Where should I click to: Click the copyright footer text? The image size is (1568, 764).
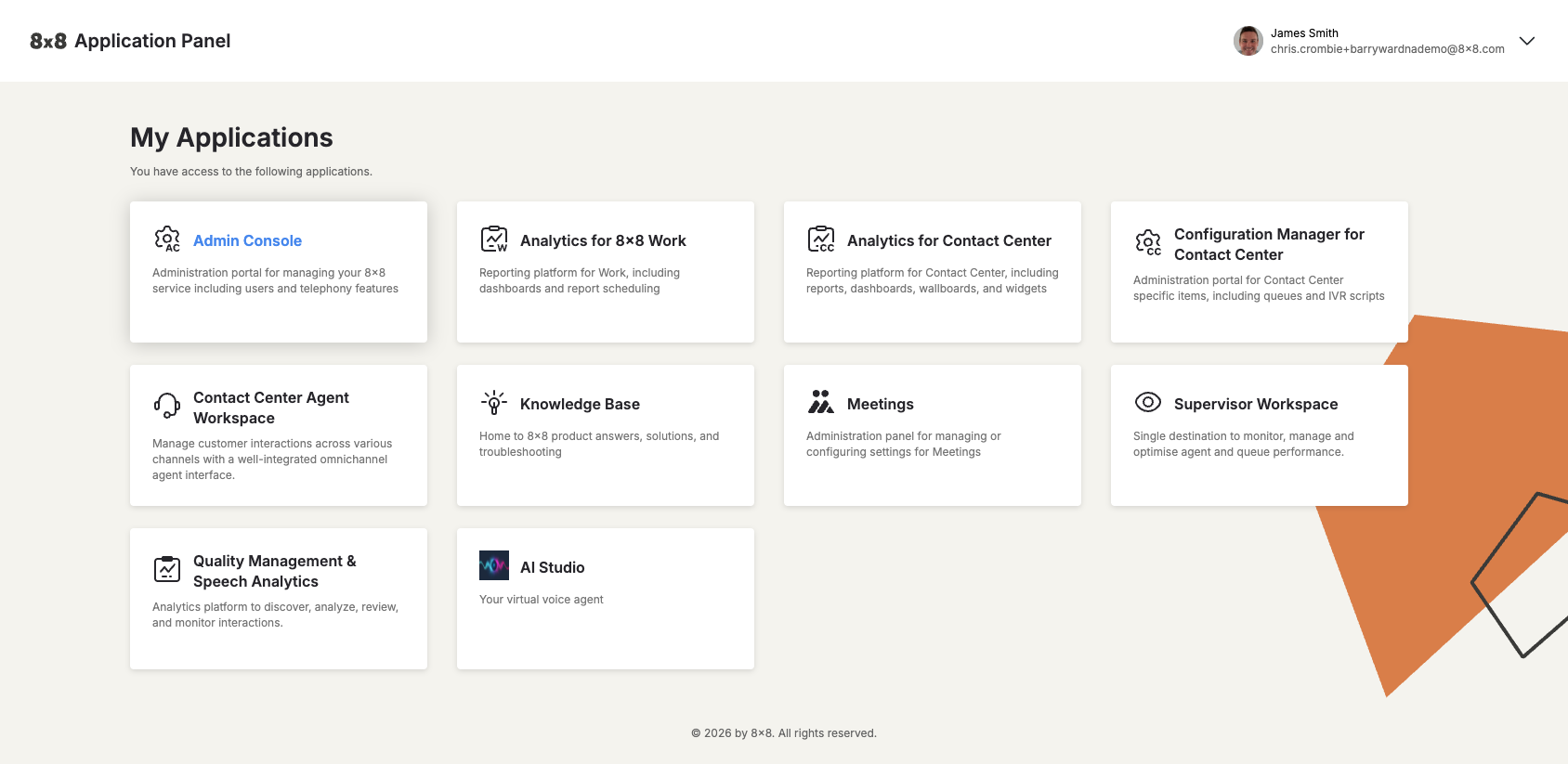pyautogui.click(x=784, y=733)
